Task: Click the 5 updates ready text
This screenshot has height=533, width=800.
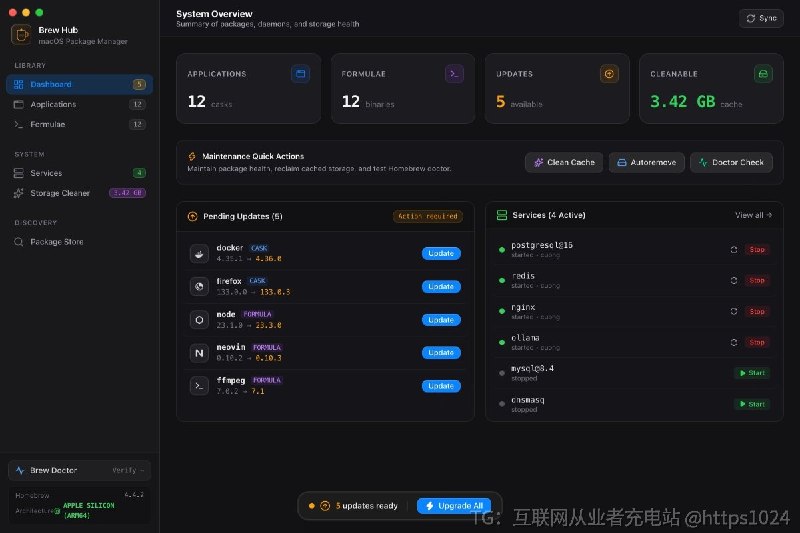Action: (x=366, y=505)
